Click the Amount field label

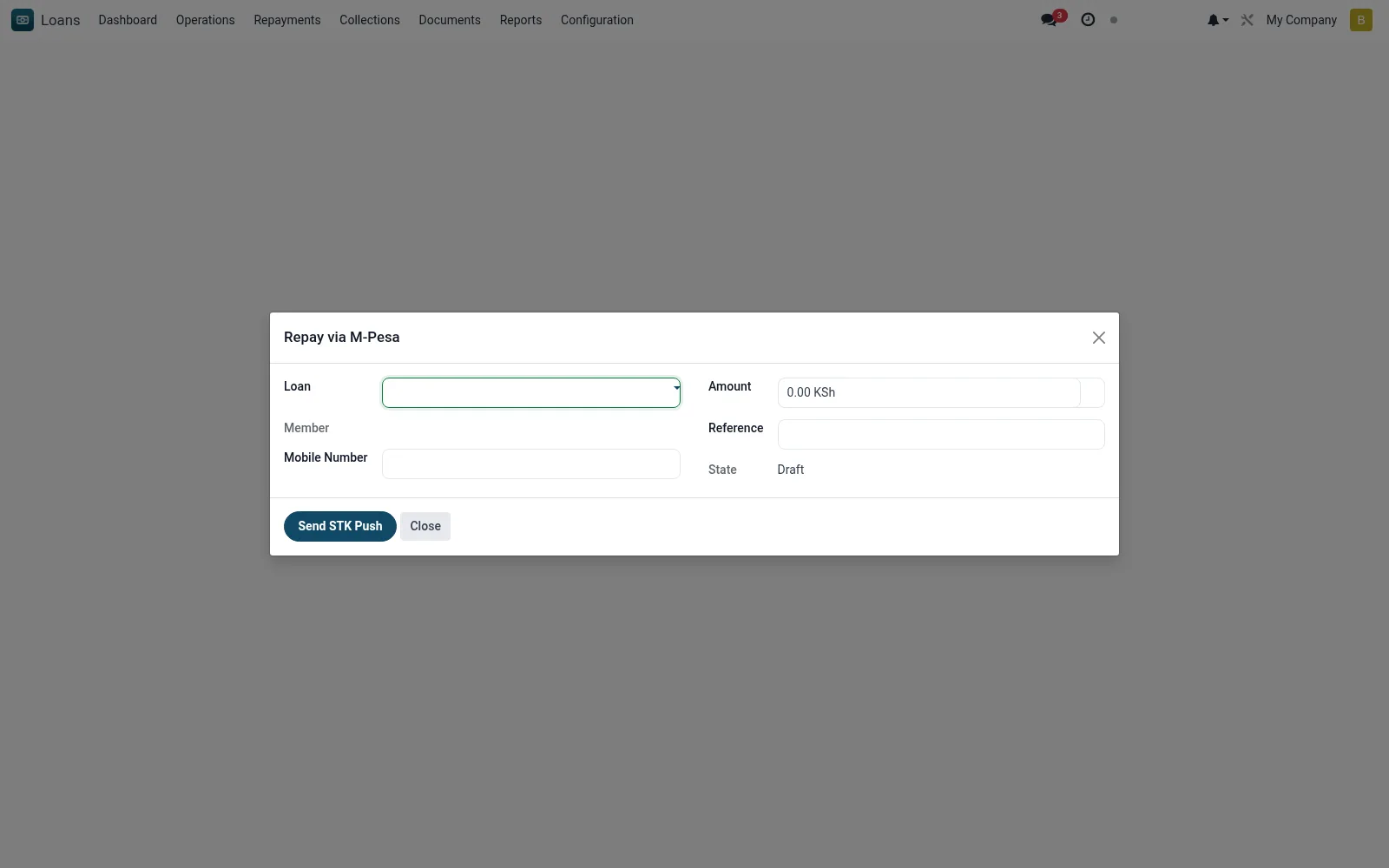730,386
